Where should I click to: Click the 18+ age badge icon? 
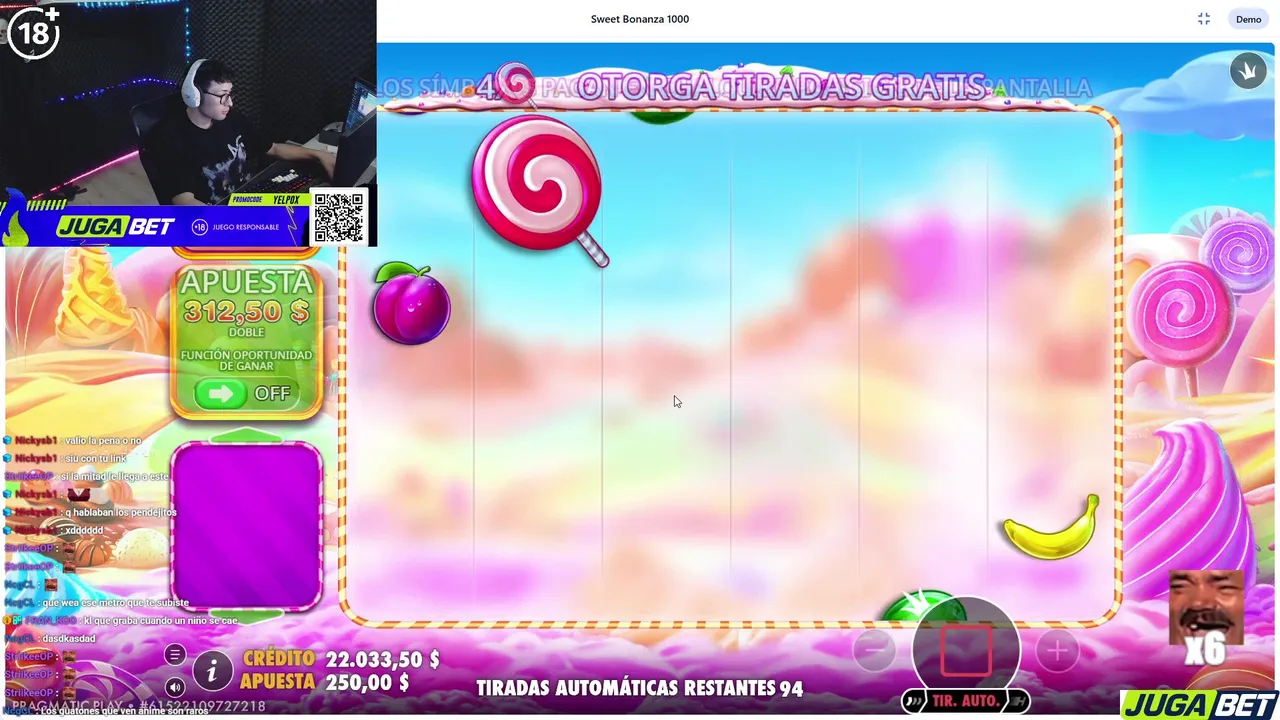tap(33, 33)
